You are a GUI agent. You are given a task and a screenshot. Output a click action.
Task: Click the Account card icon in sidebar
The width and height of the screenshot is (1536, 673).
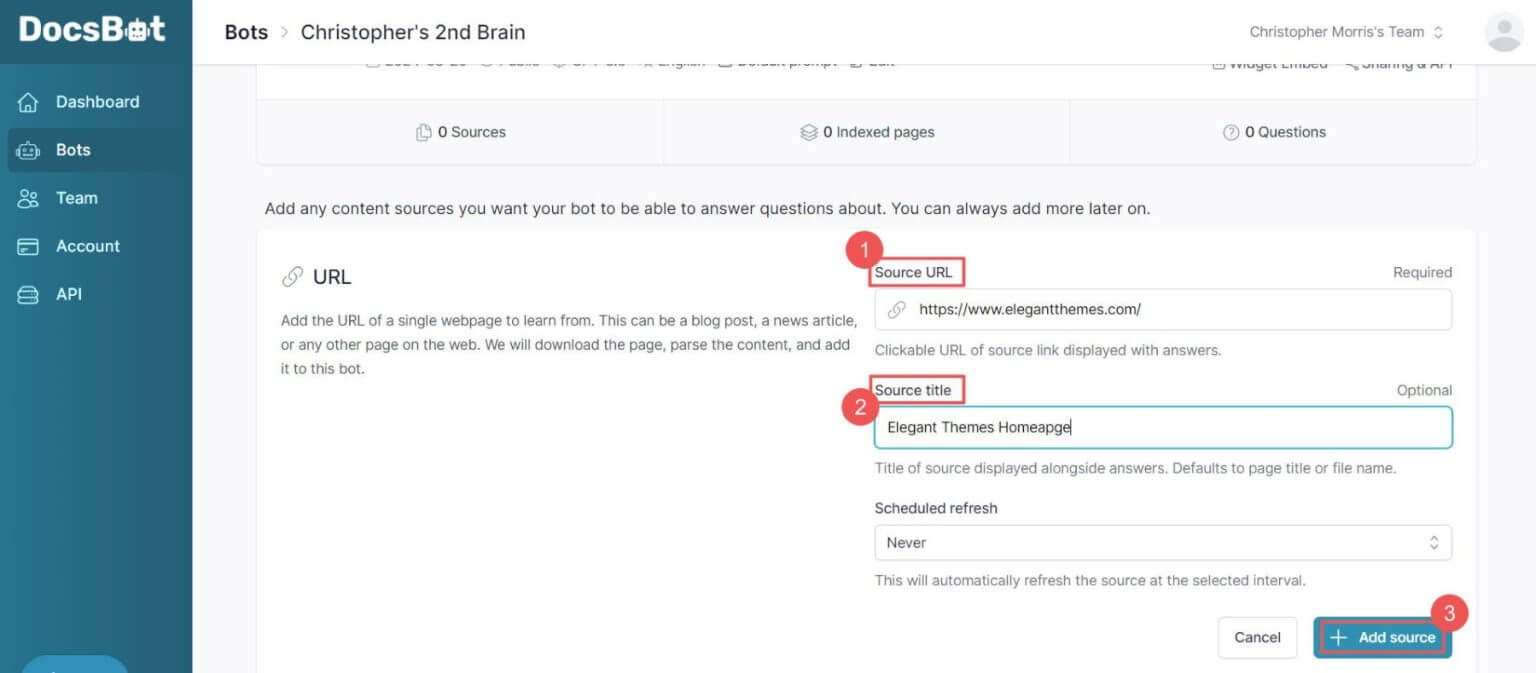click(x=28, y=246)
